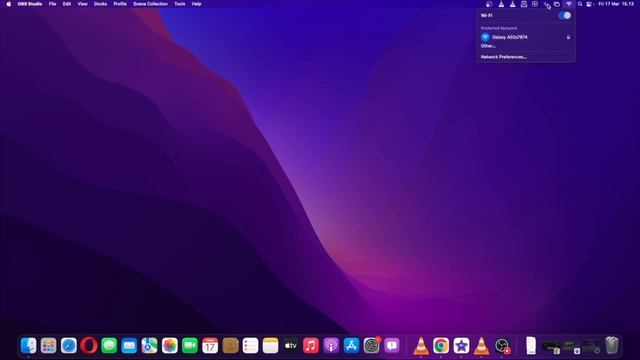Viewport: 640px width, 360px height.
Task: Open Network Preferences… from Wi-Fi menu
Action: (504, 57)
